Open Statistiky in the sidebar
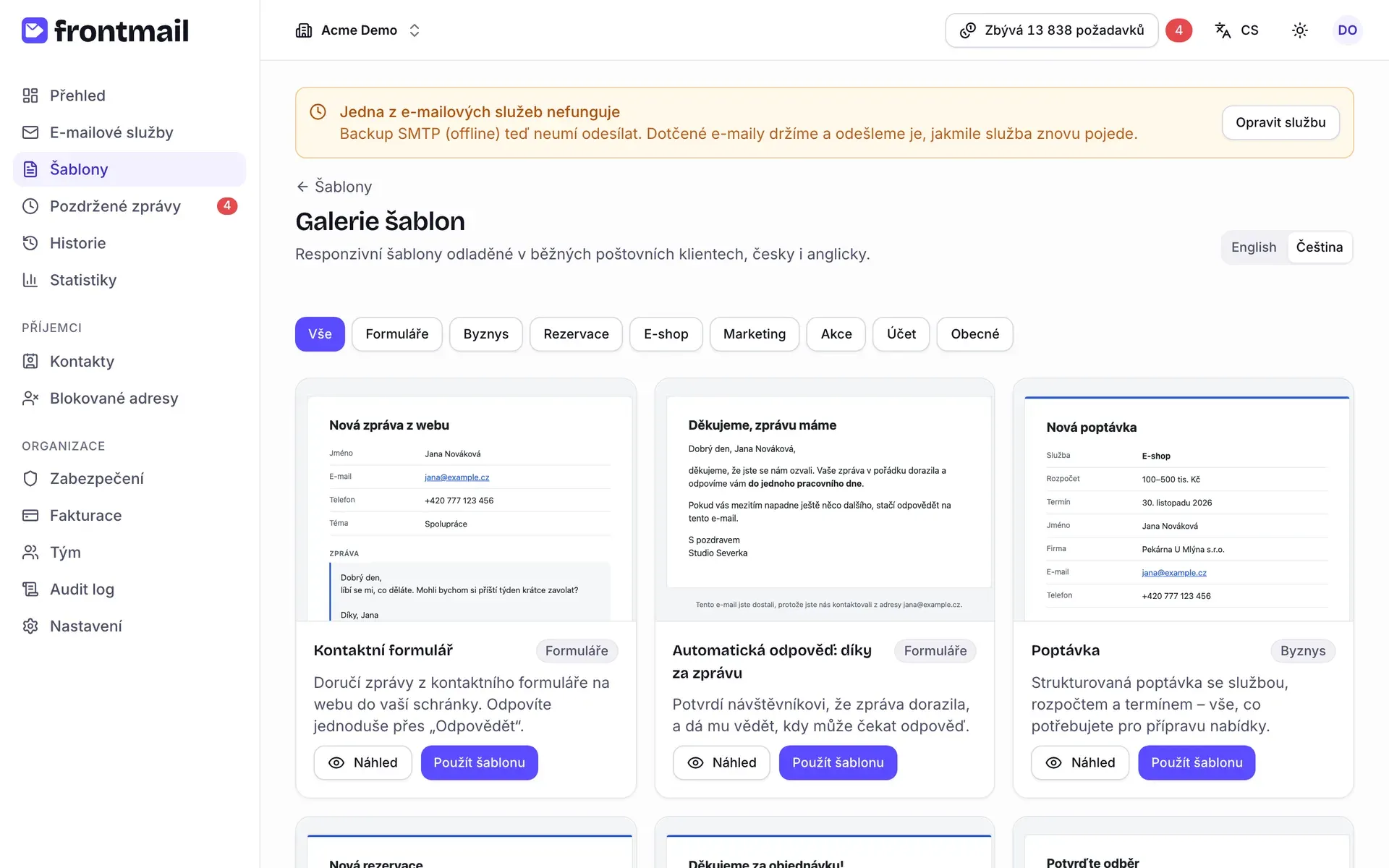Image resolution: width=1389 pixels, height=868 pixels. (129, 280)
